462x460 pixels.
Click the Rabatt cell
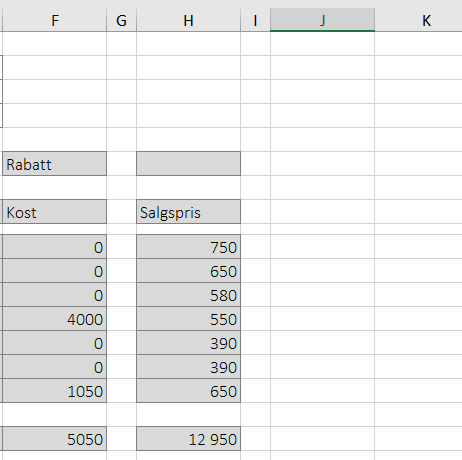55,164
